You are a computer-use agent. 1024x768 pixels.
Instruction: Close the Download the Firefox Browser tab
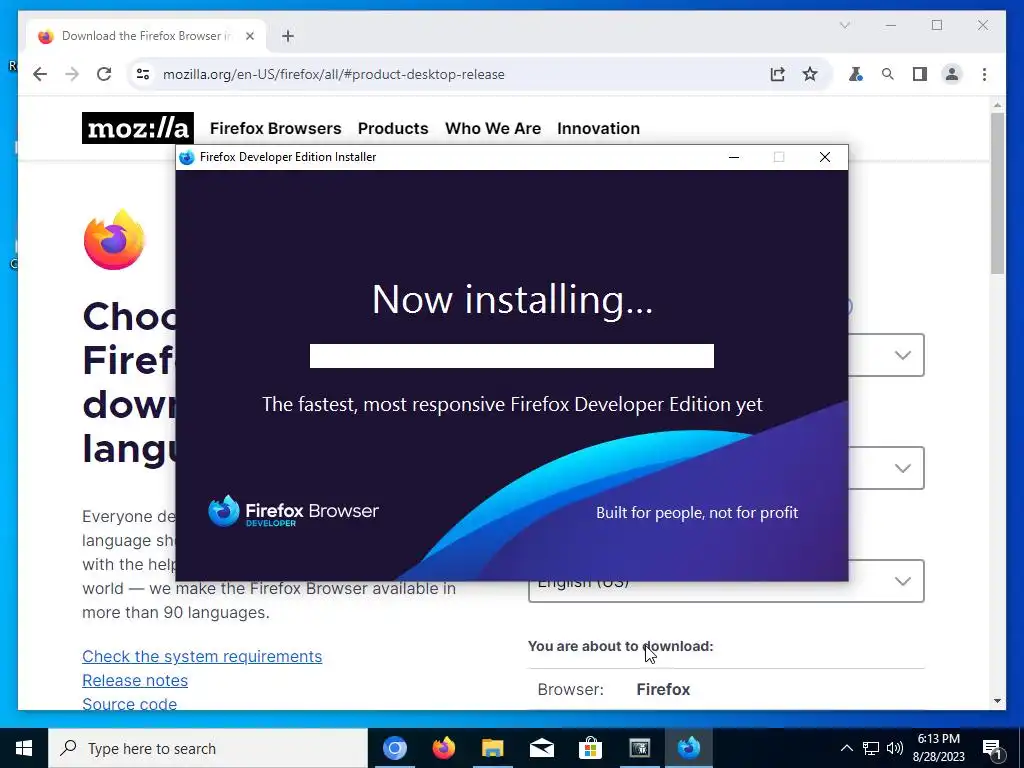tap(249, 36)
